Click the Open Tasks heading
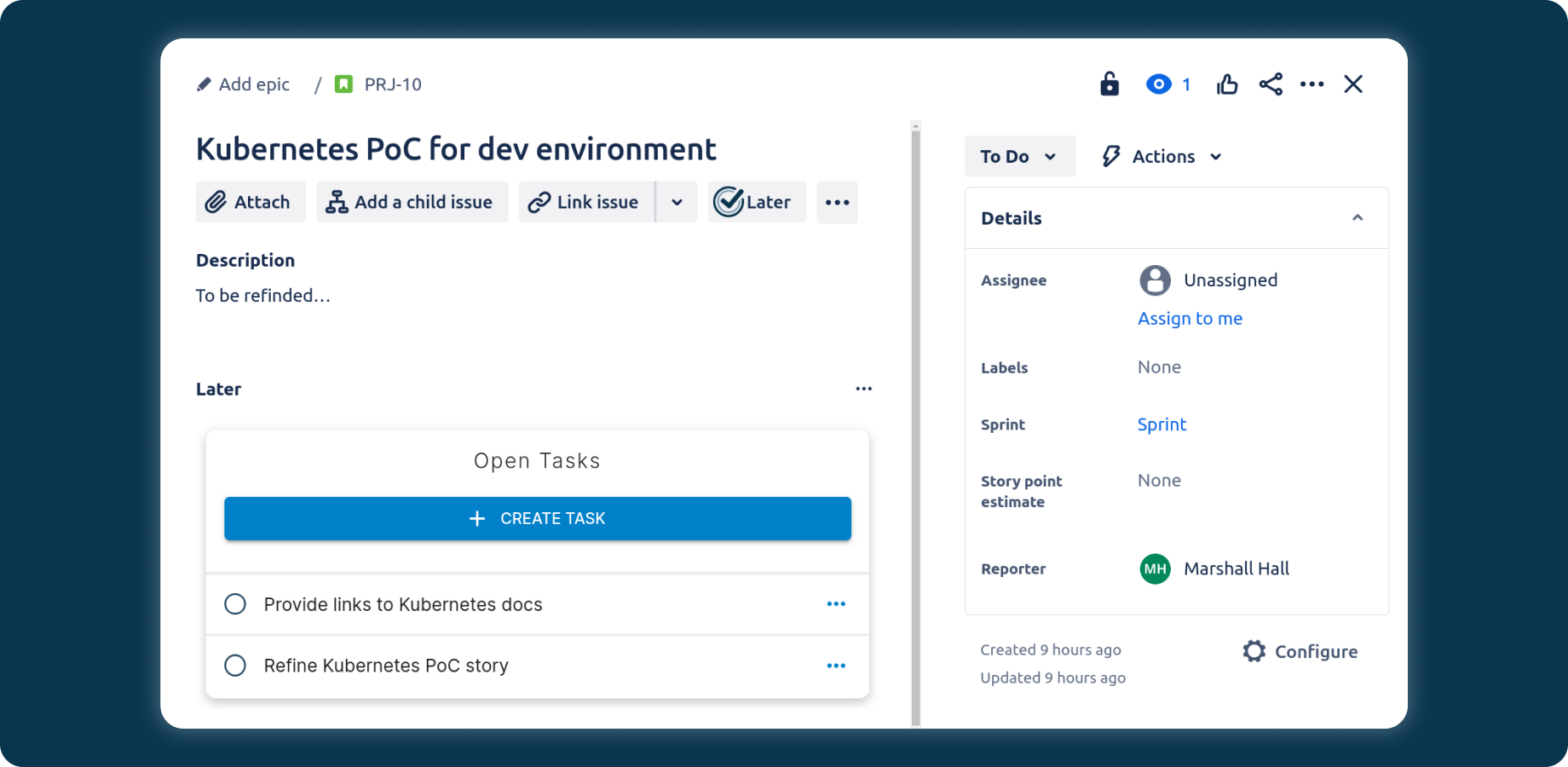This screenshot has height=767, width=1568. click(537, 461)
